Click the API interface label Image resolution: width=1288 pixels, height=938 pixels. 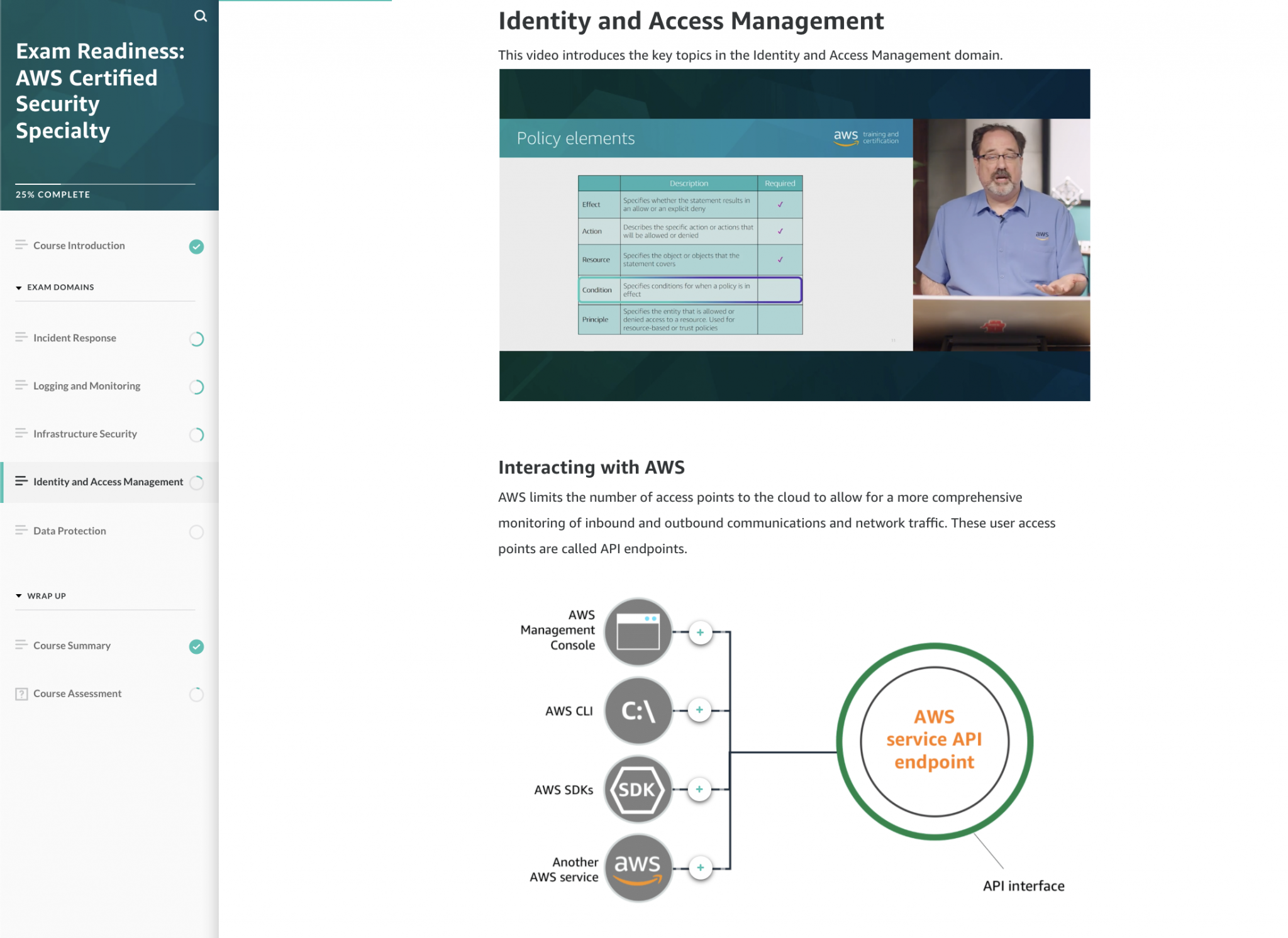point(1023,886)
